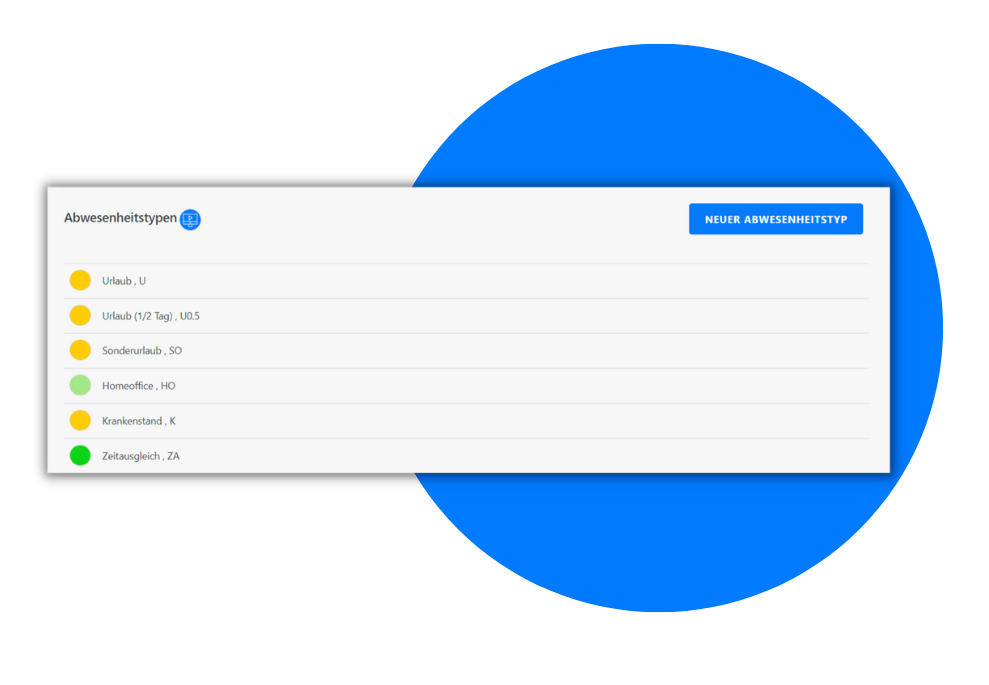This screenshot has width=989, height=685.
Task: Click the U0.5 abbreviation code
Action: (190, 316)
